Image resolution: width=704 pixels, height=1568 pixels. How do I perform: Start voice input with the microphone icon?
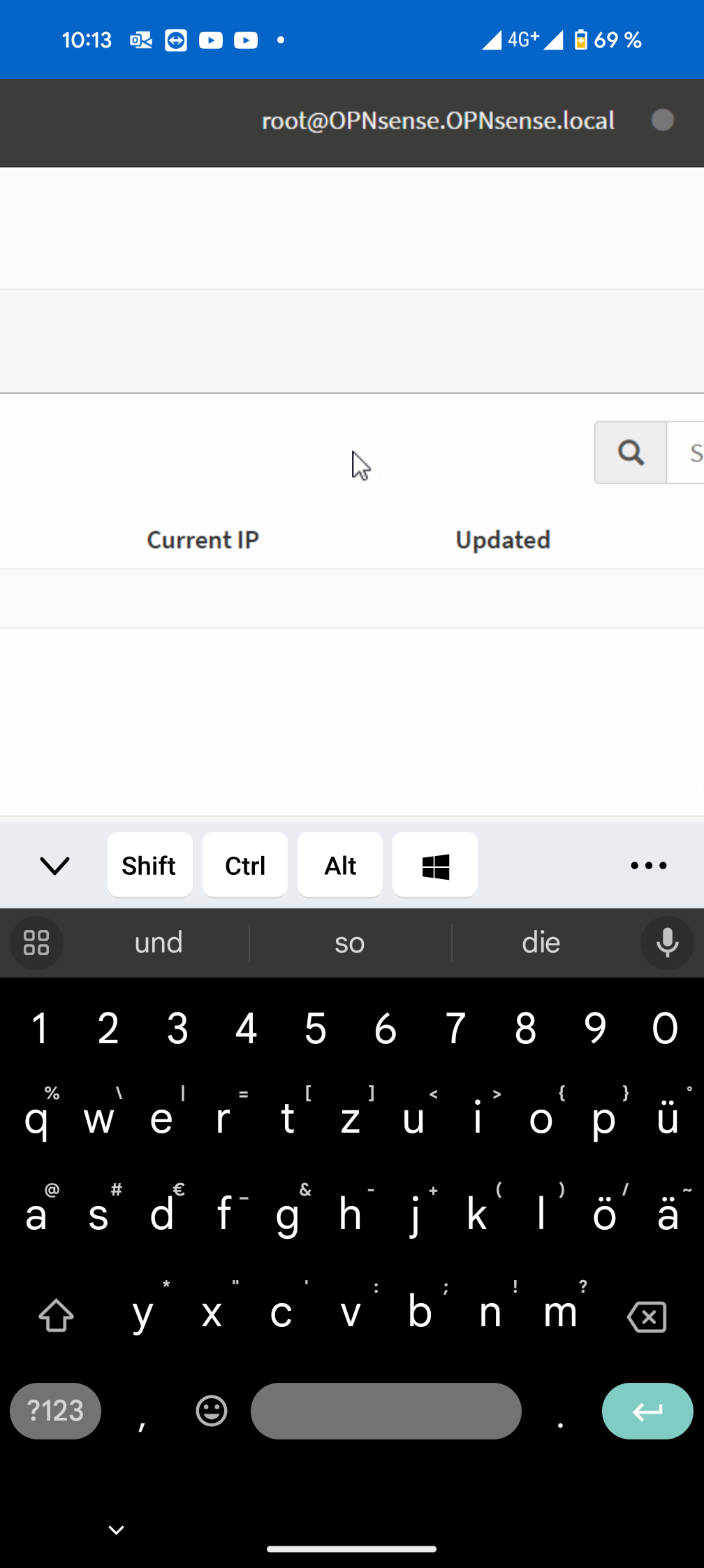point(667,943)
